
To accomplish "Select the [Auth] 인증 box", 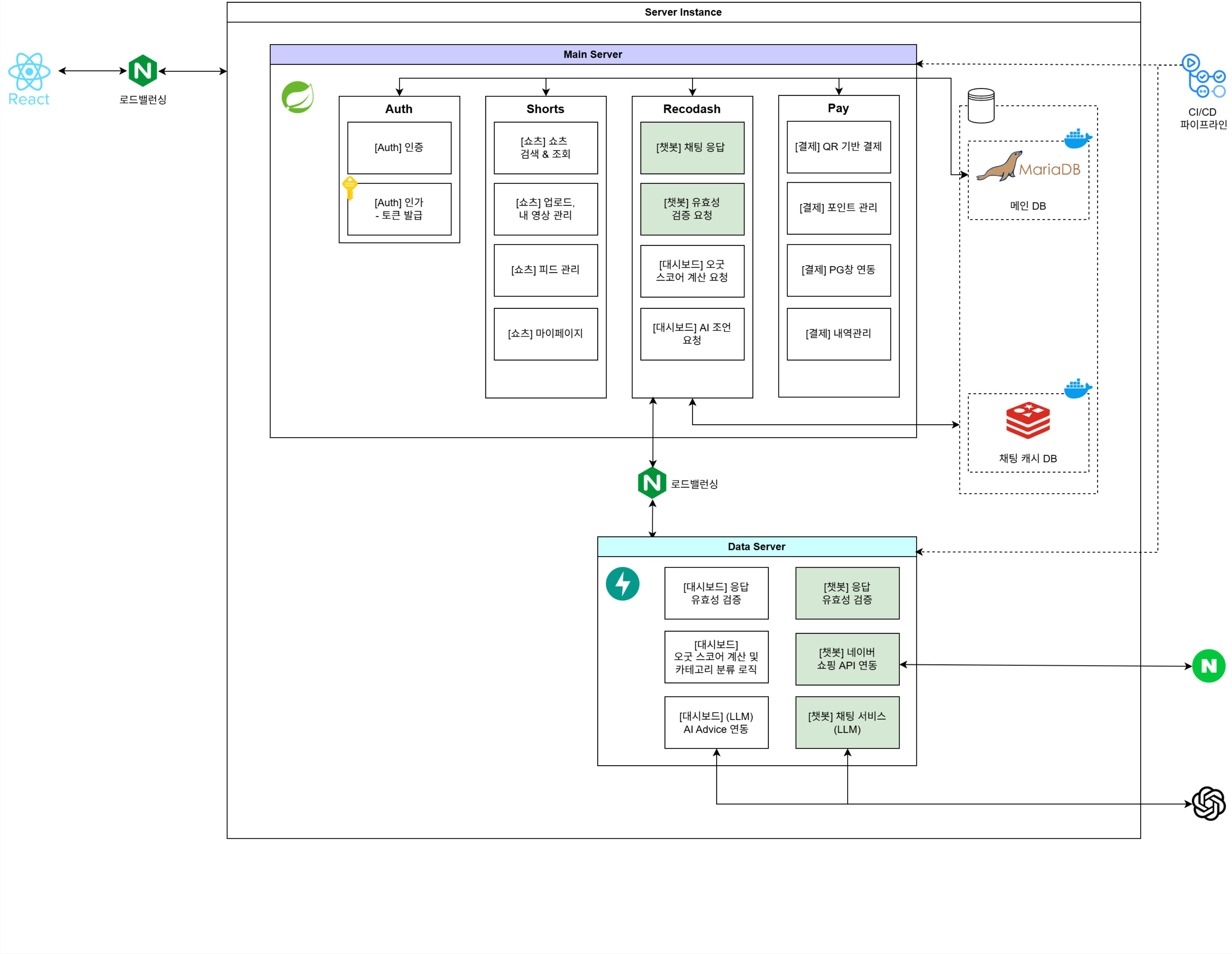I will coord(399,148).
